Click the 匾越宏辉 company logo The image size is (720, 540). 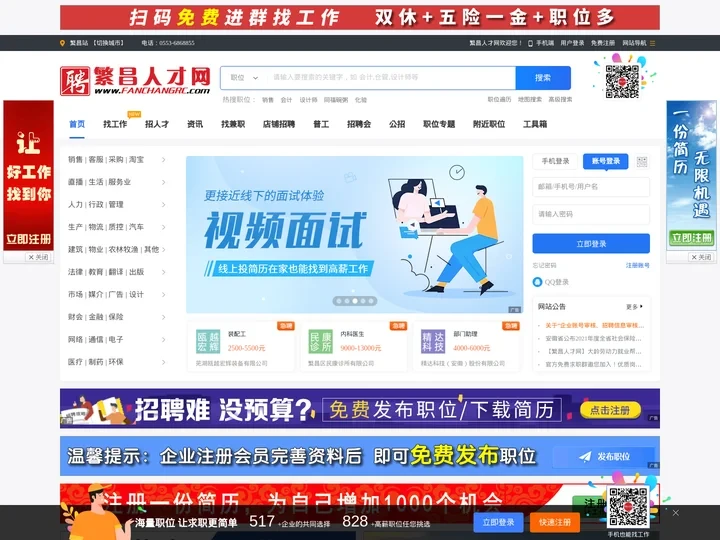pyautogui.click(x=208, y=342)
